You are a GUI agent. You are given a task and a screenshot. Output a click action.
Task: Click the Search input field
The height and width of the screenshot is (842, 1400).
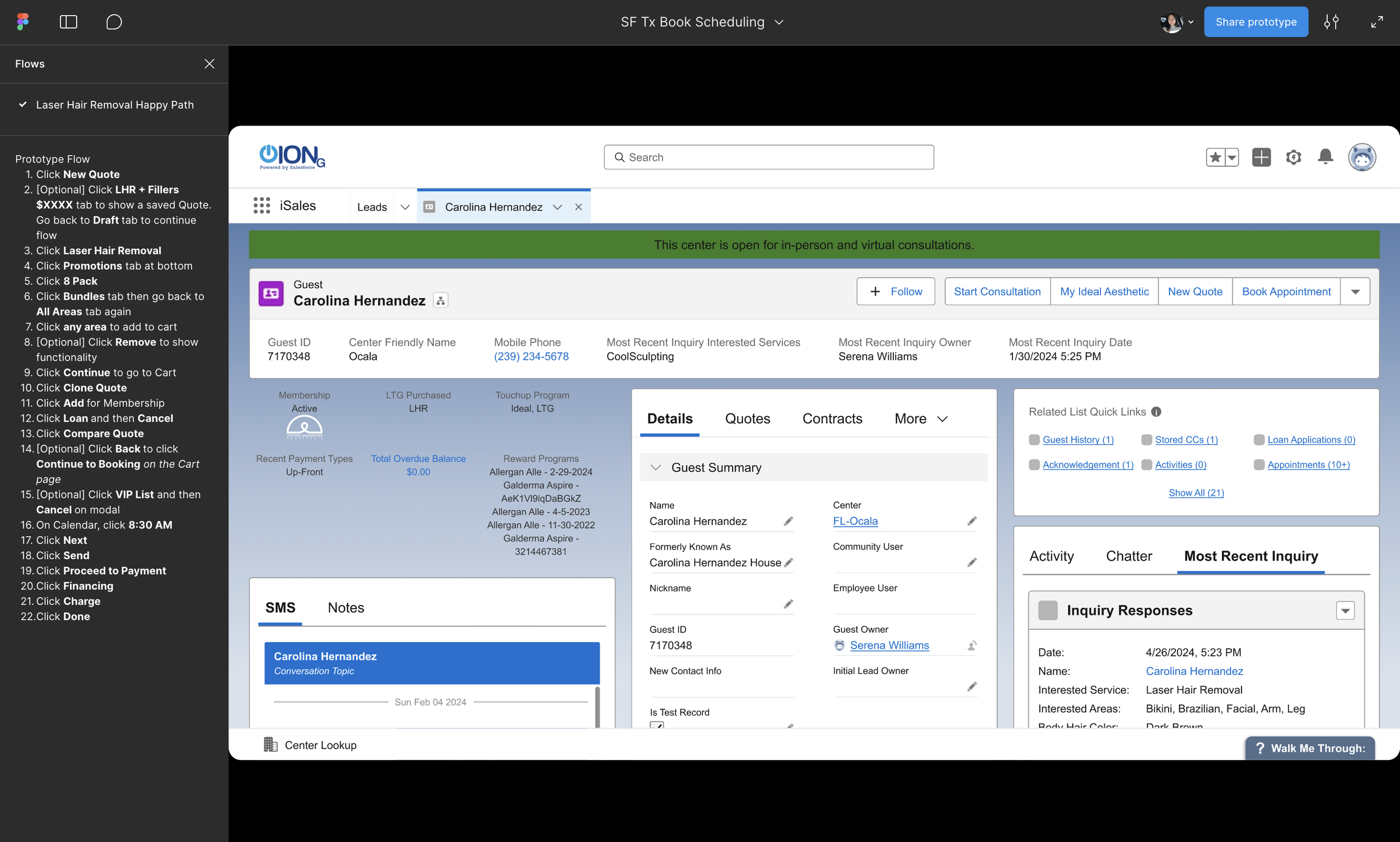[x=768, y=157]
